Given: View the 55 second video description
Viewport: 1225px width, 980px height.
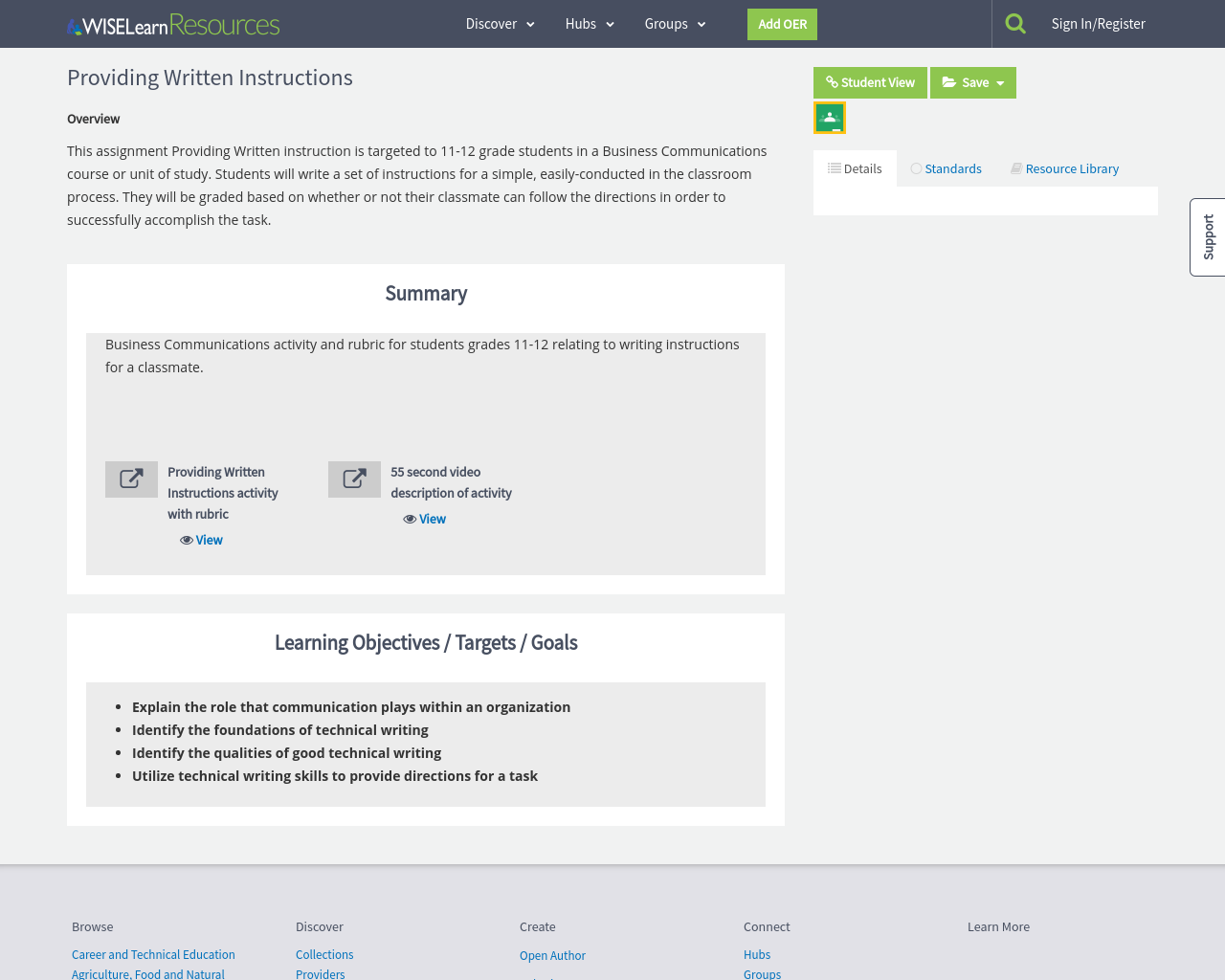Looking at the screenshot, I should [x=424, y=519].
